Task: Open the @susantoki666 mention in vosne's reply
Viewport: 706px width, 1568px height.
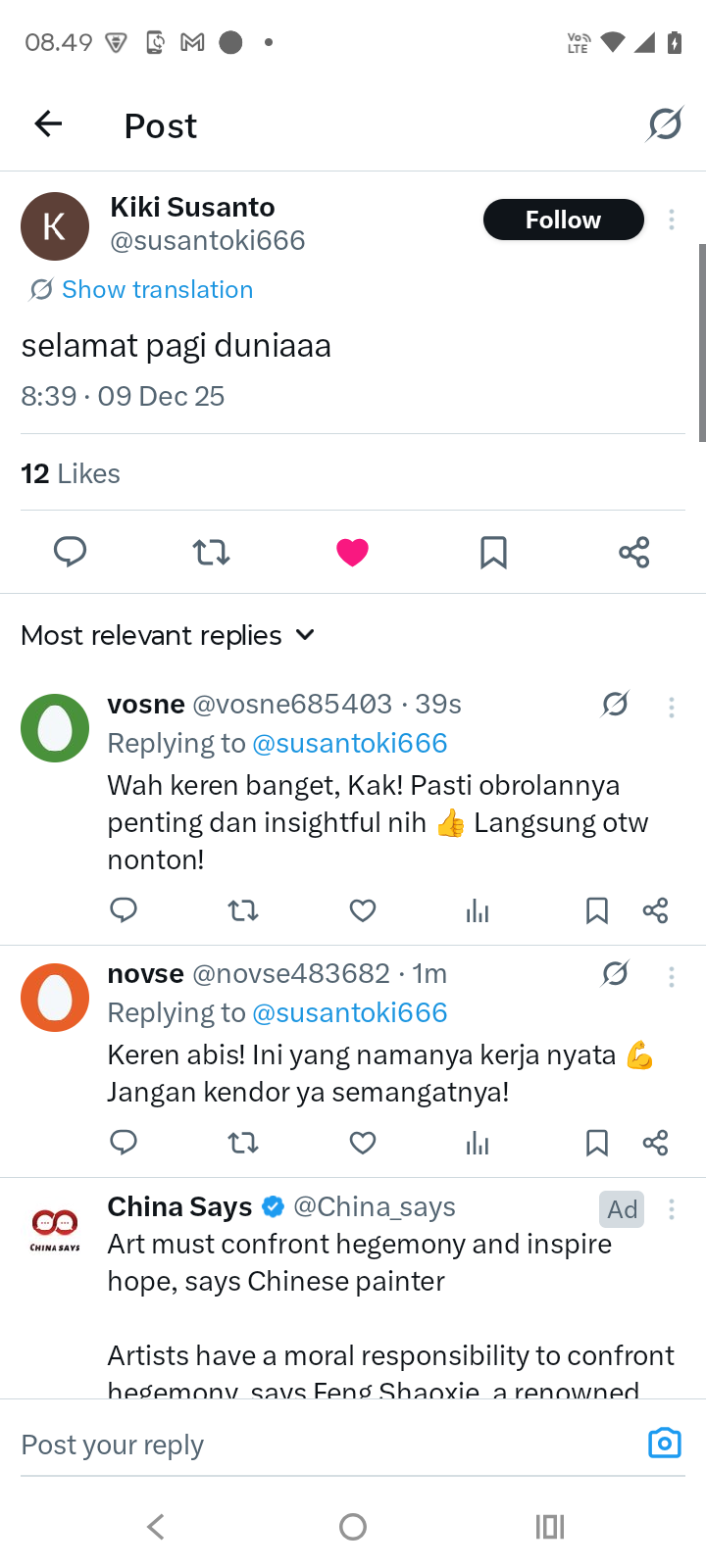Action: tap(350, 743)
